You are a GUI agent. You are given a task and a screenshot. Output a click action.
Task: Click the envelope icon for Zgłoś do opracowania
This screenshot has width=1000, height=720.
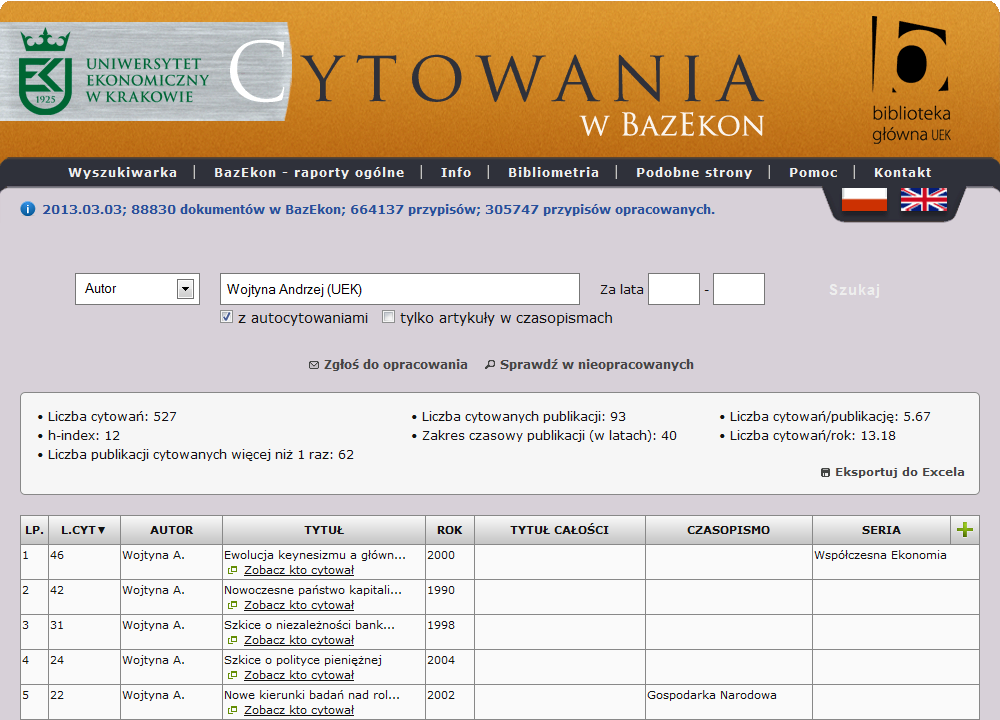[314, 365]
